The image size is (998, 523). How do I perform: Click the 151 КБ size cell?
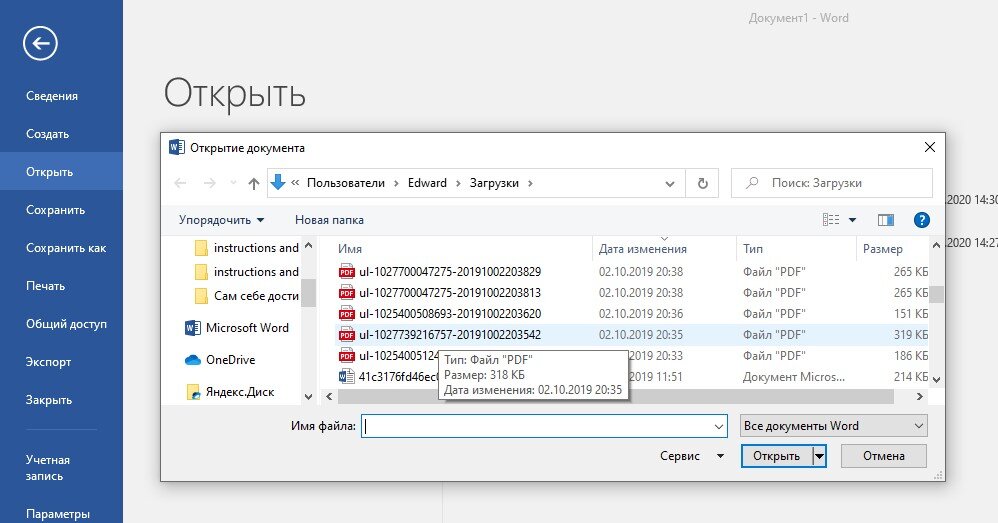[911, 314]
